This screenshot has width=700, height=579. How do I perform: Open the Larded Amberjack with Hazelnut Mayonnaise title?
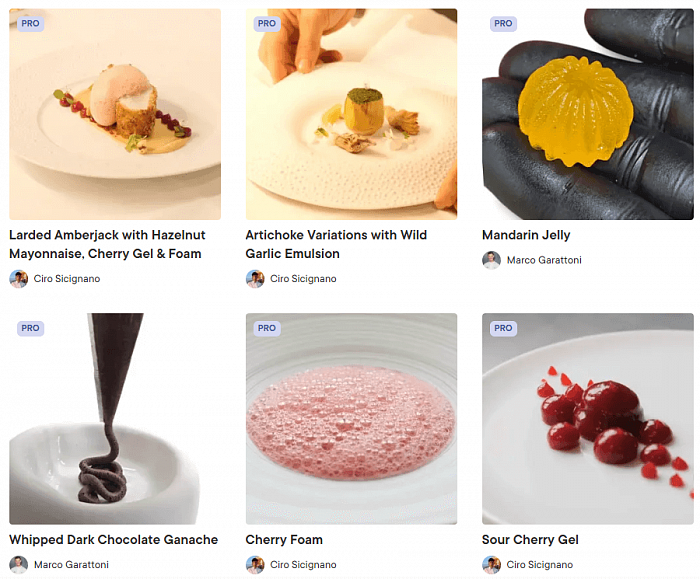(x=107, y=244)
